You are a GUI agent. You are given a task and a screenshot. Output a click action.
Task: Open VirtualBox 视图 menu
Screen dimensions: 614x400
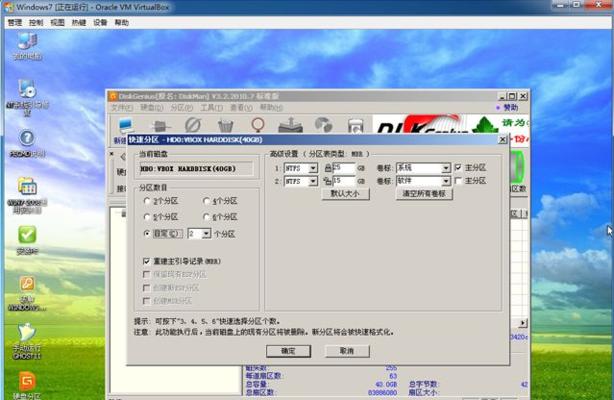(58, 23)
